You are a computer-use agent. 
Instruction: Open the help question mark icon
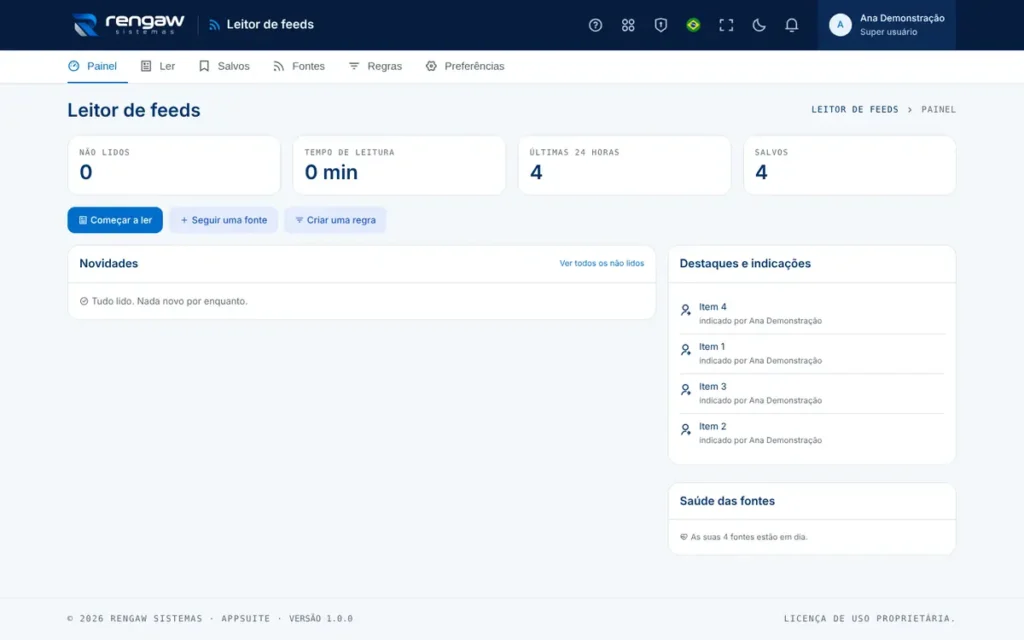(x=595, y=25)
